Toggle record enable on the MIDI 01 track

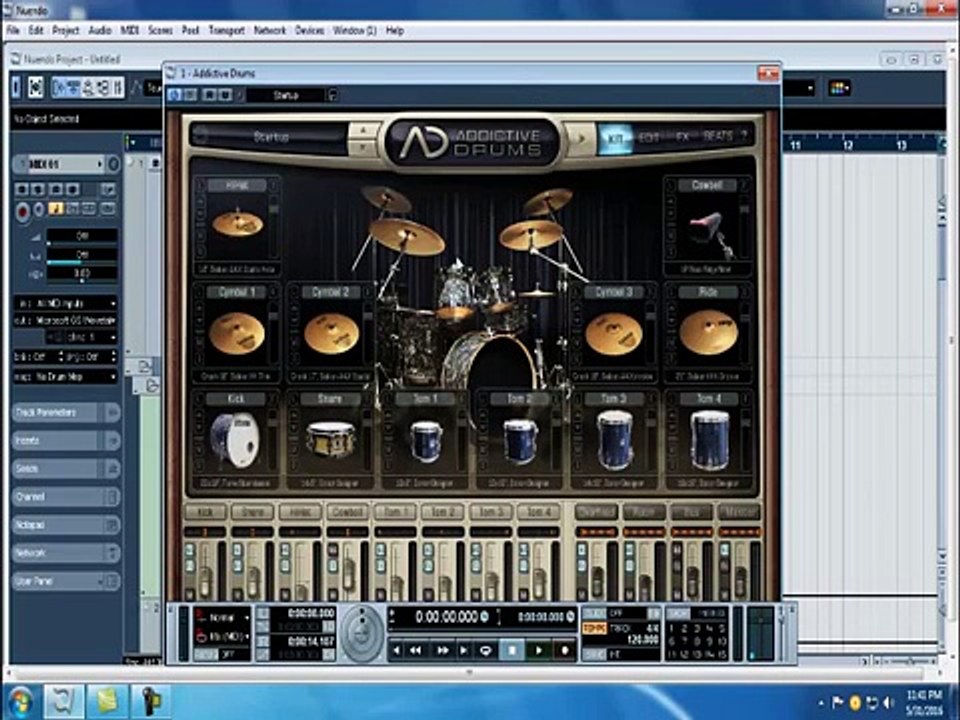pos(23,212)
